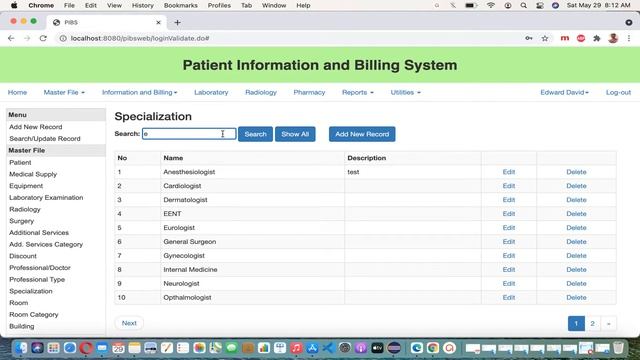The image size is (640, 360).
Task: Go to the Pharmacy nav item
Action: click(x=309, y=92)
